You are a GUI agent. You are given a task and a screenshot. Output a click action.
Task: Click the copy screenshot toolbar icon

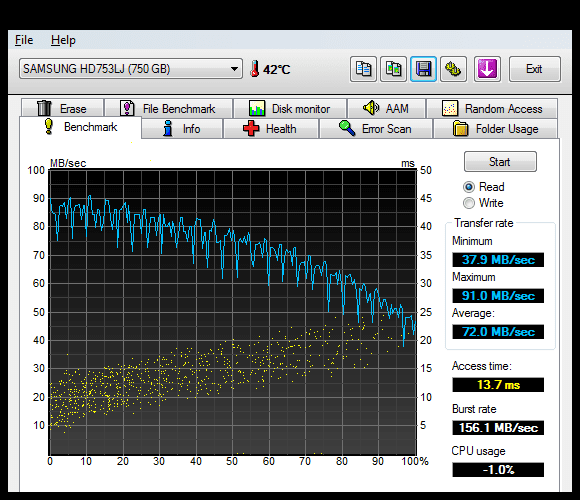[x=394, y=69]
